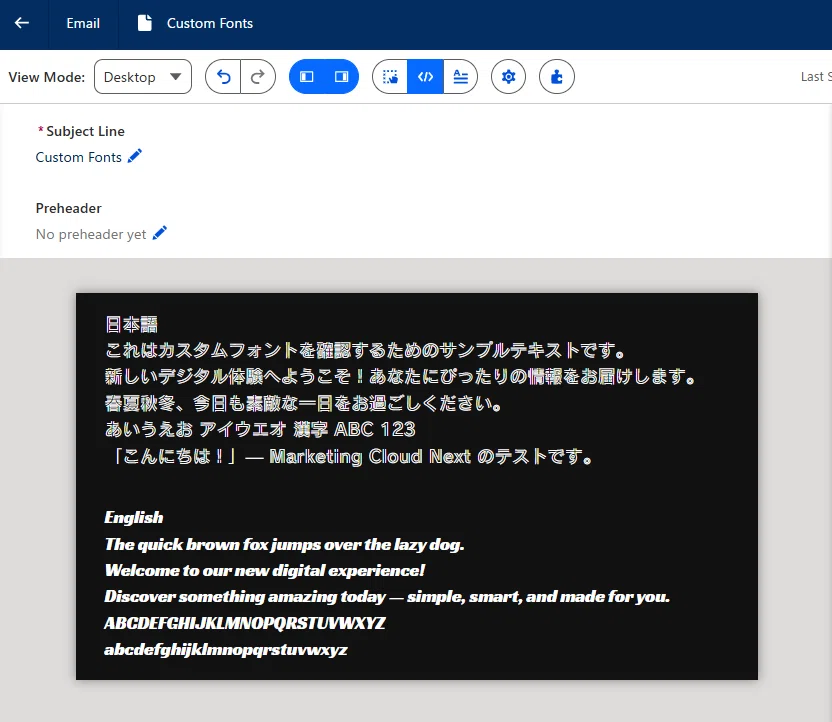
Task: Toggle the left panel visibility
Action: 307,77
